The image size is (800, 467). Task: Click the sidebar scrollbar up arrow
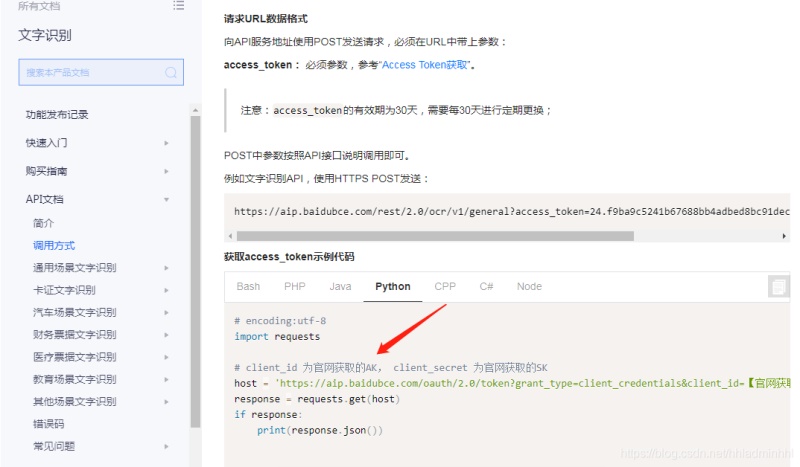(195, 110)
